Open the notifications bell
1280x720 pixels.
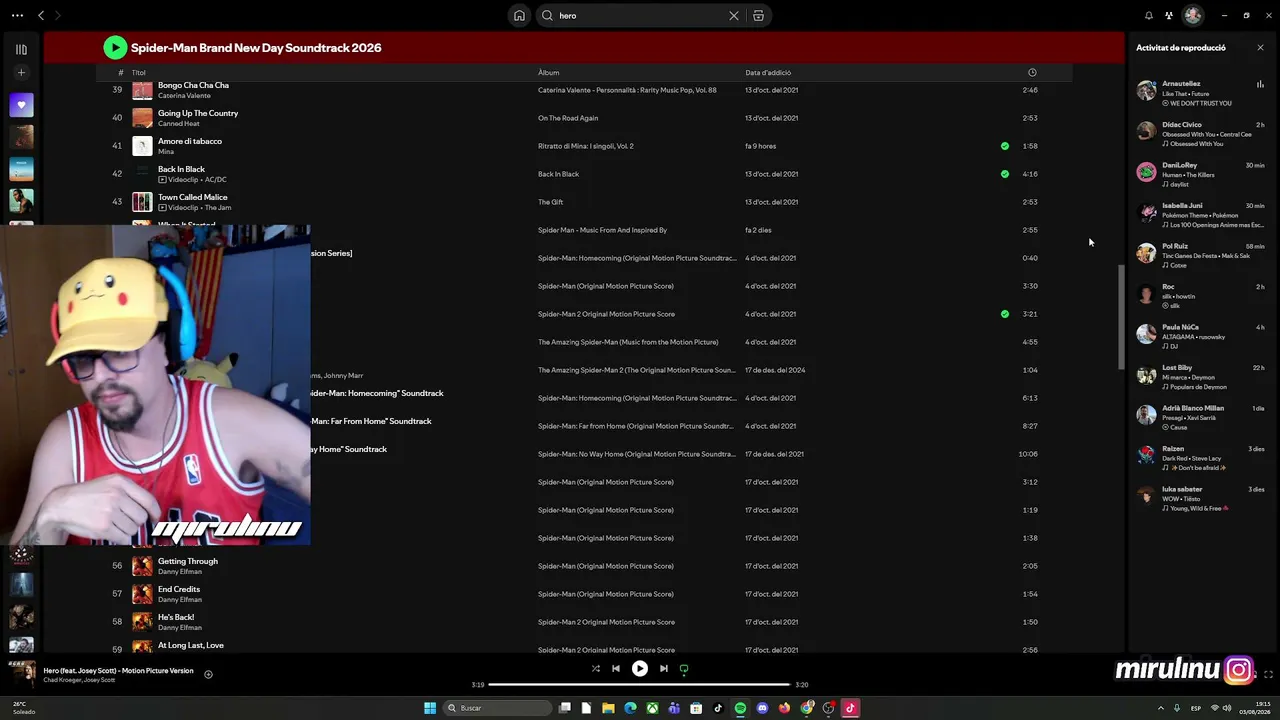point(1148,15)
